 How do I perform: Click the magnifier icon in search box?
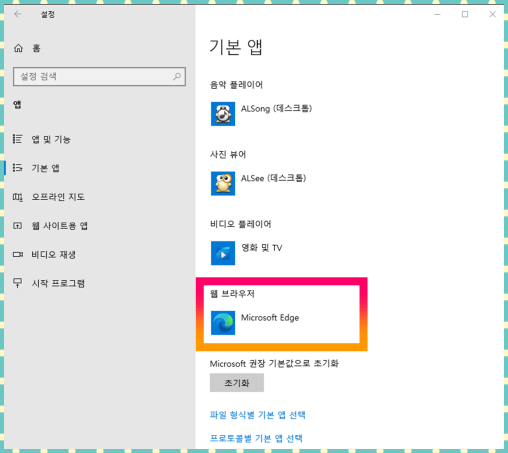click(x=177, y=77)
